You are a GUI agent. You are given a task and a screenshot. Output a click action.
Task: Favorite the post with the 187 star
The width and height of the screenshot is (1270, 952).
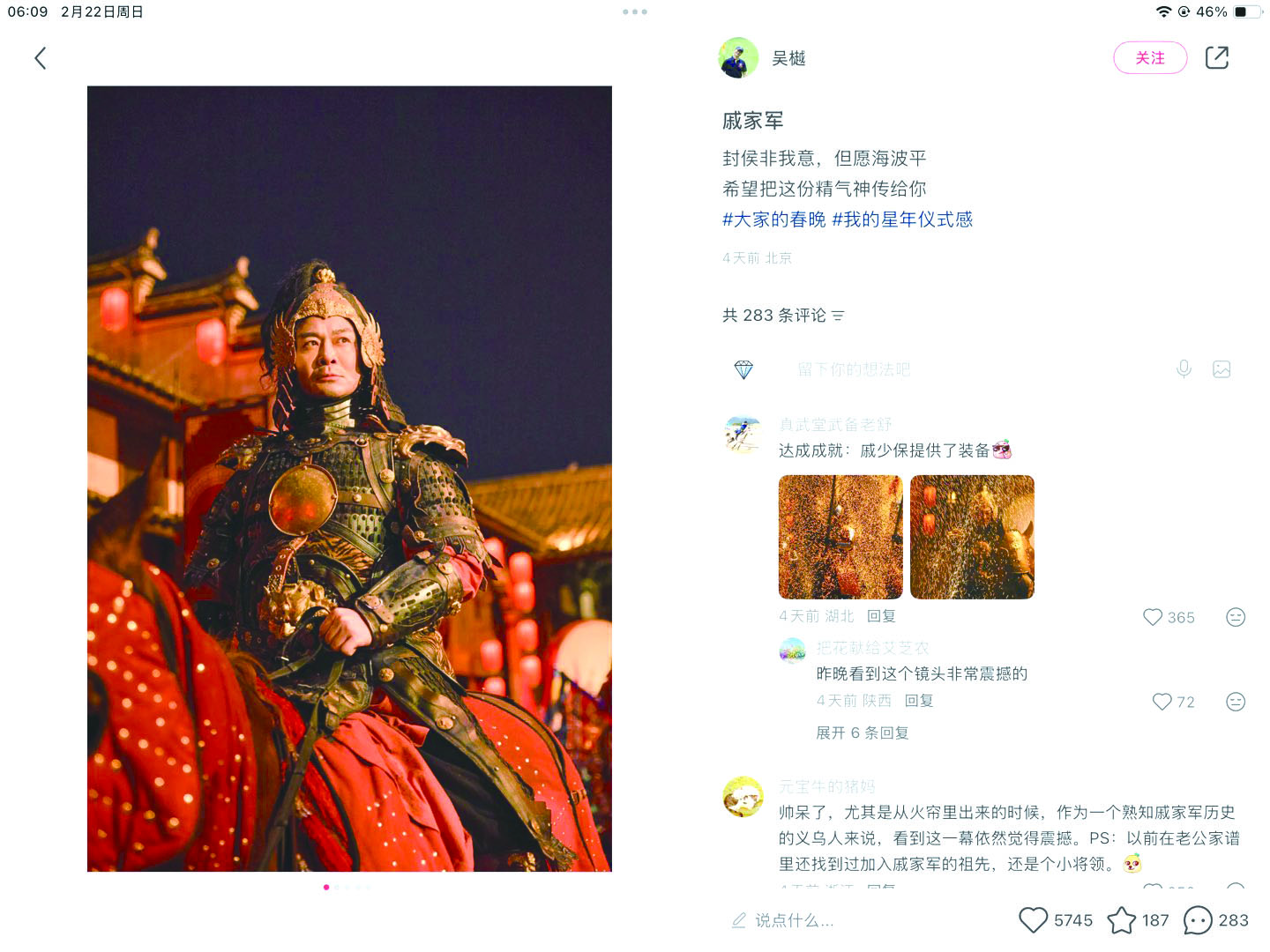click(1138, 920)
